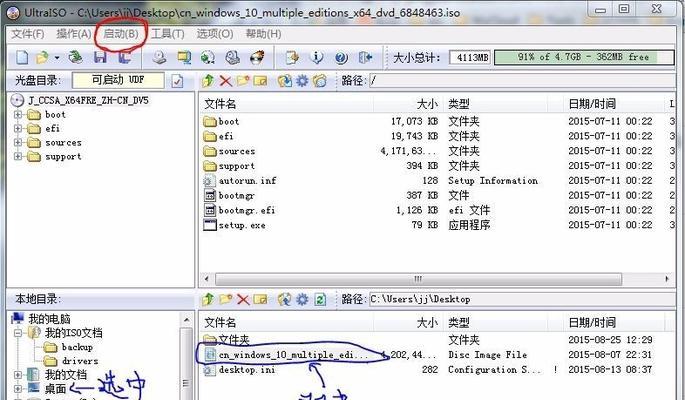Click the red X delete icon in local pane

243,299
